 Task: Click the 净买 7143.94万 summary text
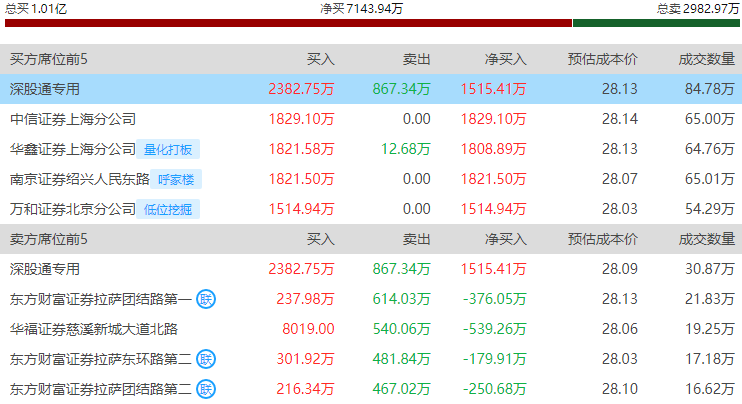coord(361,8)
